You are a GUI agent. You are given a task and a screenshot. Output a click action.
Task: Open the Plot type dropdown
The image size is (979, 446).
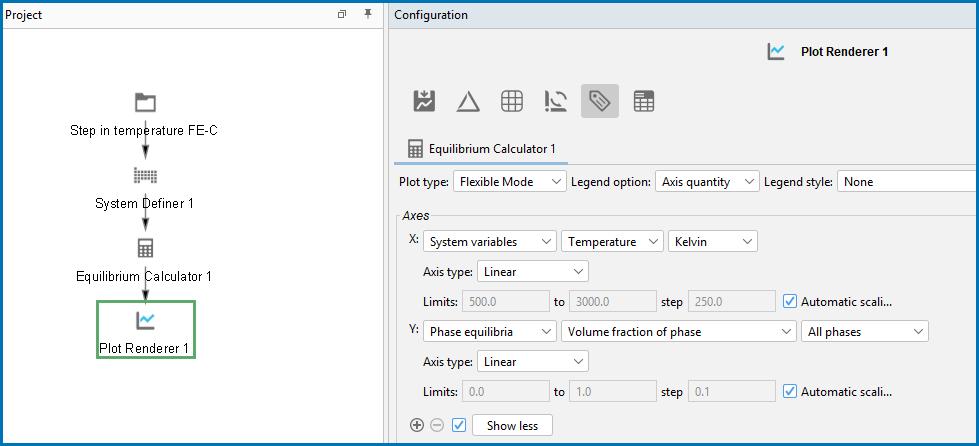(509, 182)
